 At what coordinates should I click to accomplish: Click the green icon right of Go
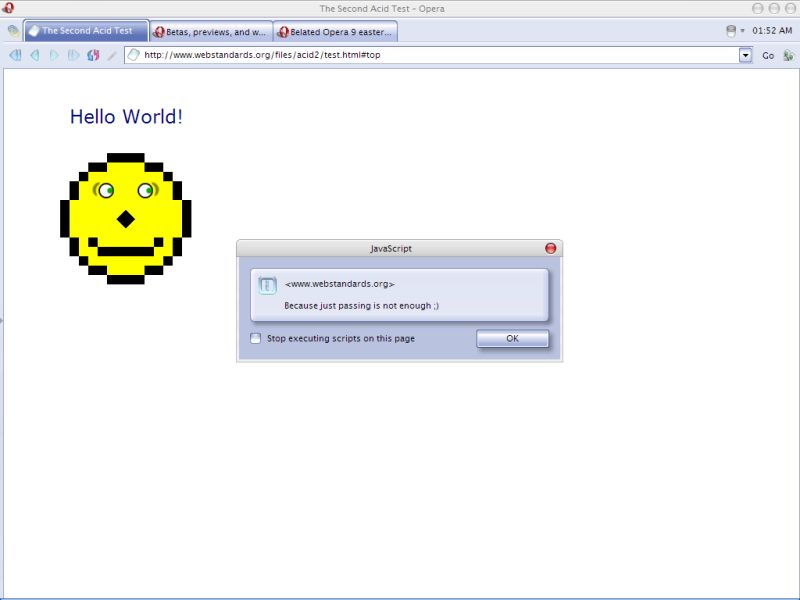pyautogui.click(x=788, y=55)
